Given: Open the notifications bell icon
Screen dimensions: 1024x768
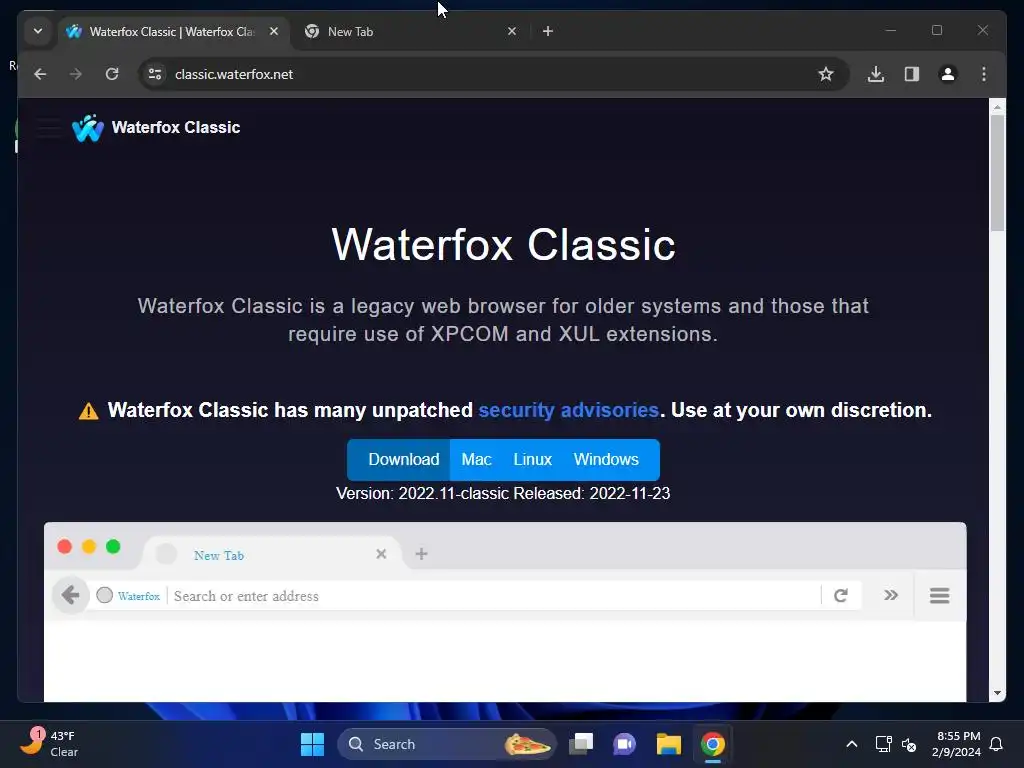Looking at the screenshot, I should 997,744.
